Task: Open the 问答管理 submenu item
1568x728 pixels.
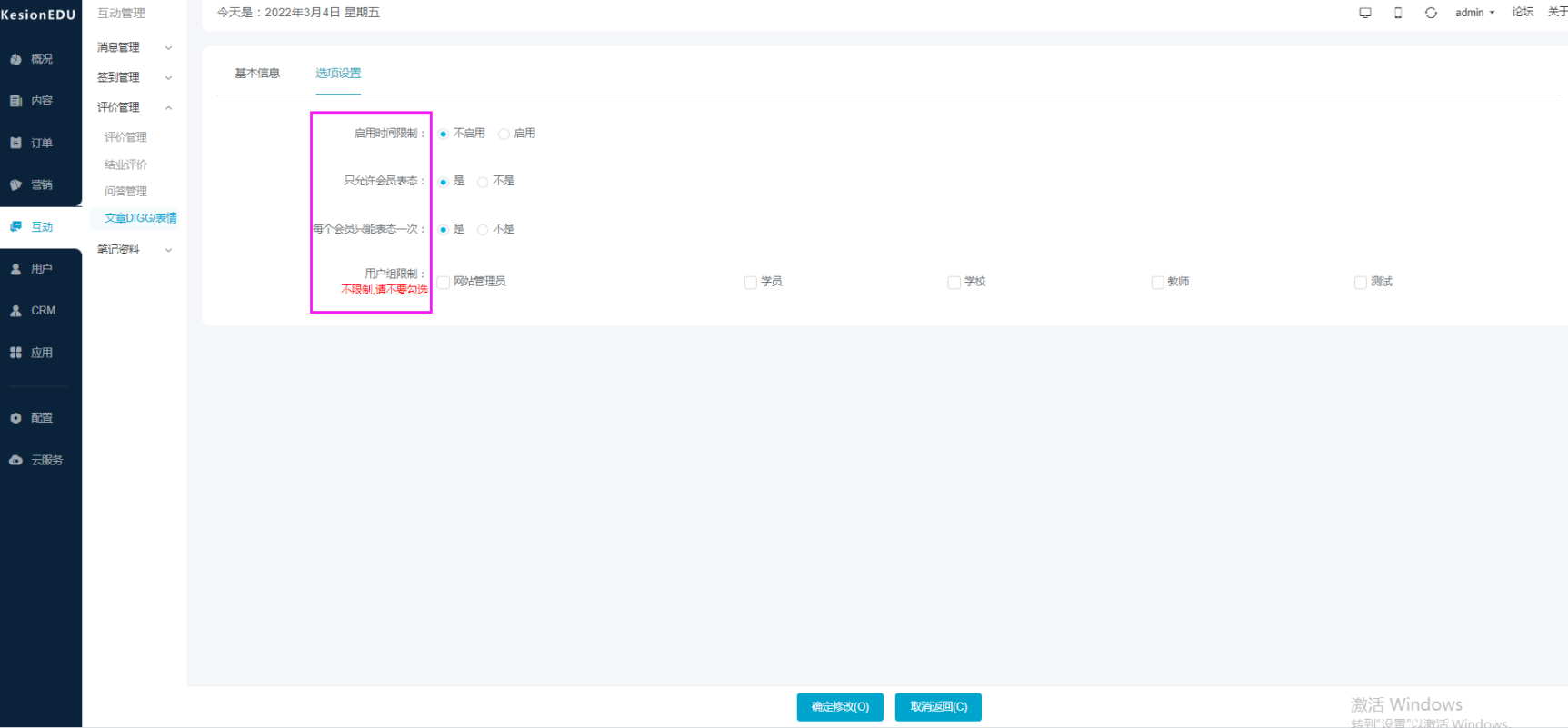Action: 125,192
